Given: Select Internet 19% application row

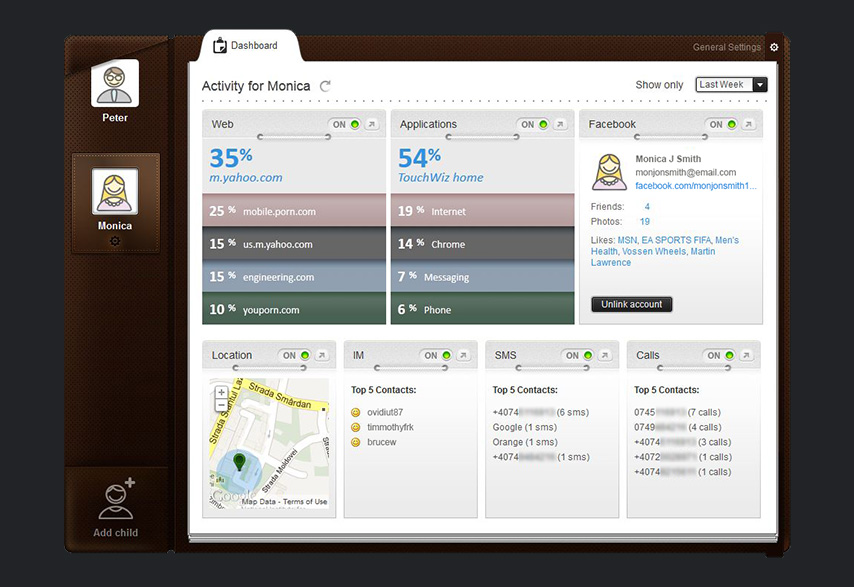Looking at the screenshot, I should 483,210.
